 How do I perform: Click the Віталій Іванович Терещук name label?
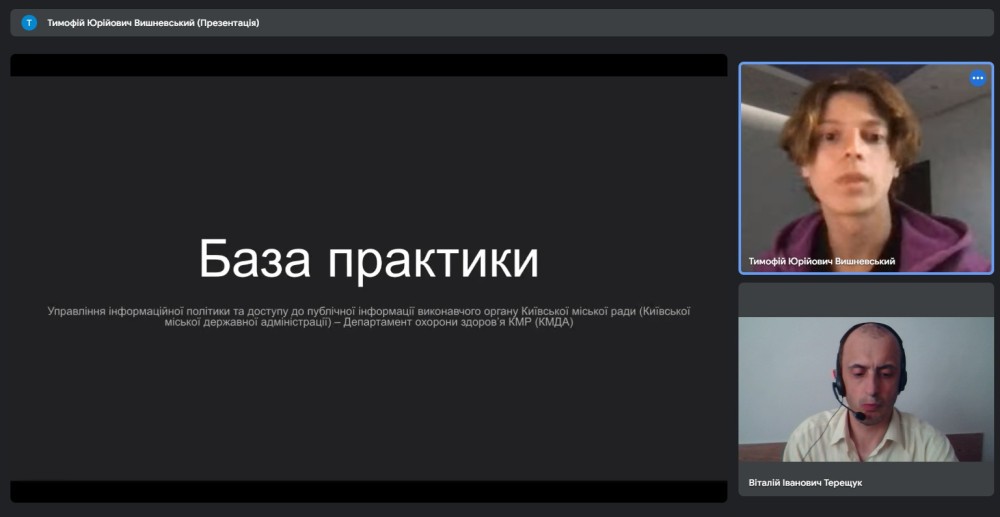(805, 482)
